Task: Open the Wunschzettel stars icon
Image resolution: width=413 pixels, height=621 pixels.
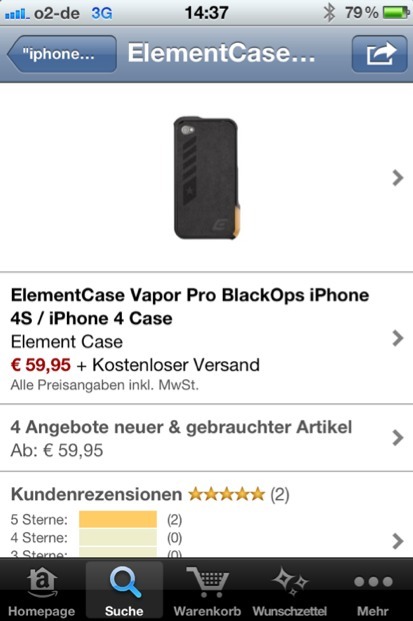Action: [290, 592]
